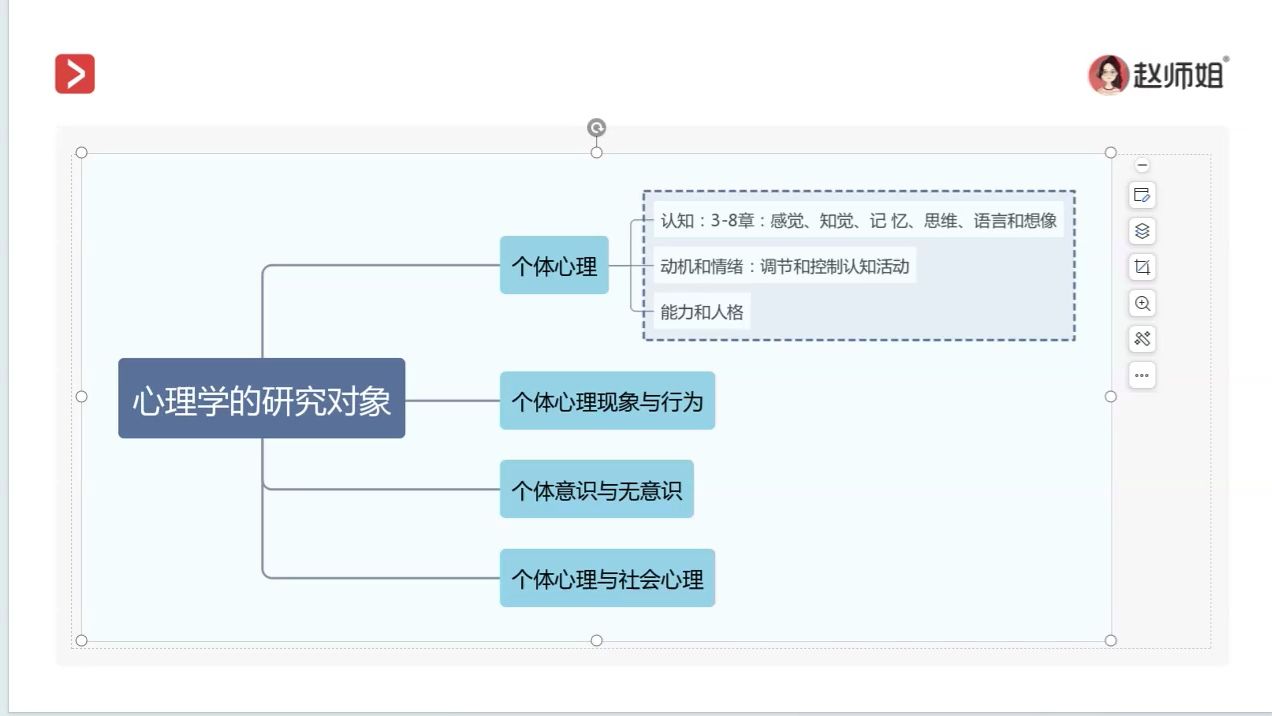Select the top-center resize handle
Screen dimensions: 1272x716
tap(597, 153)
